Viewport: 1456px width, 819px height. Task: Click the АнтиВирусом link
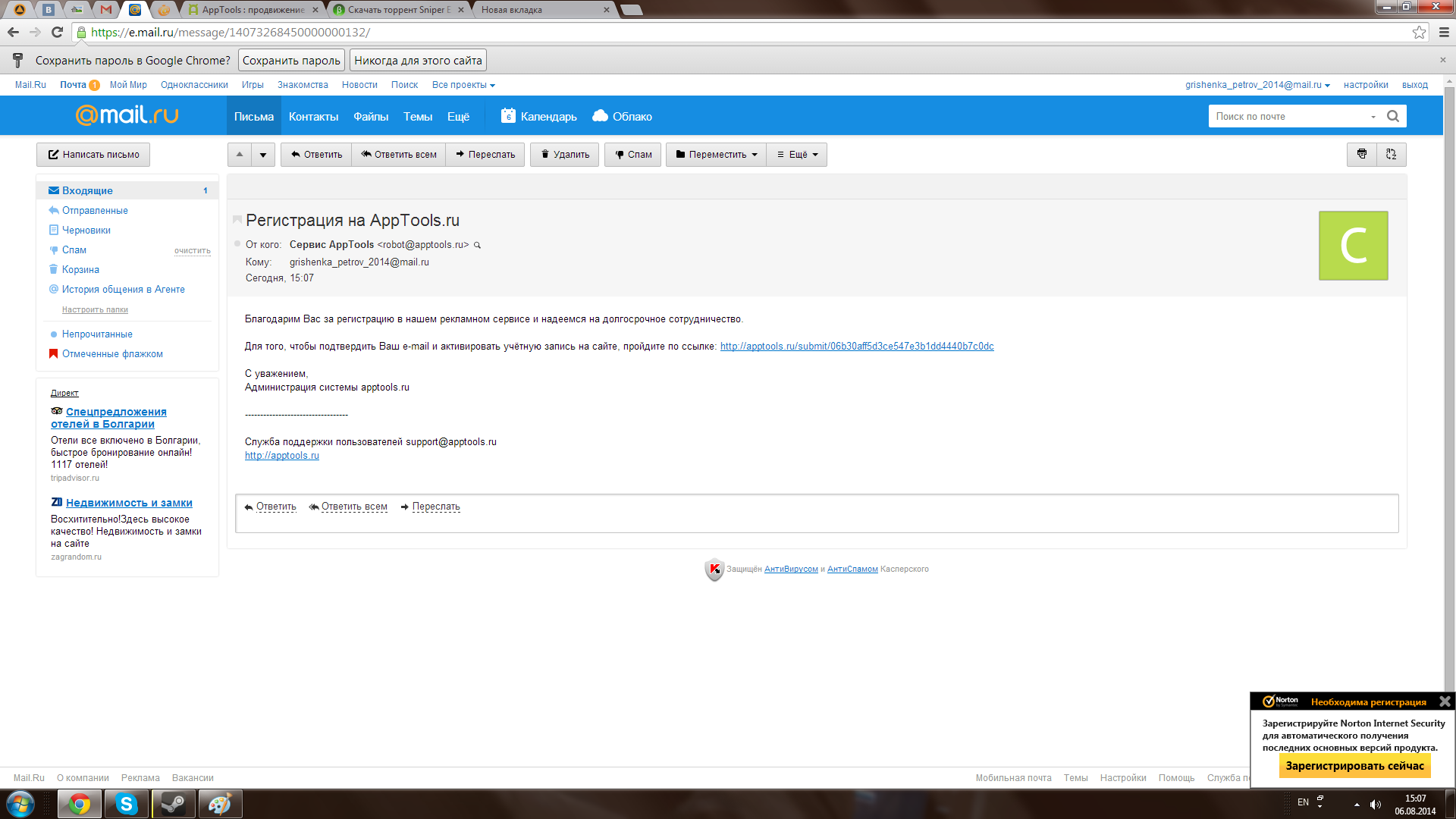click(x=791, y=569)
